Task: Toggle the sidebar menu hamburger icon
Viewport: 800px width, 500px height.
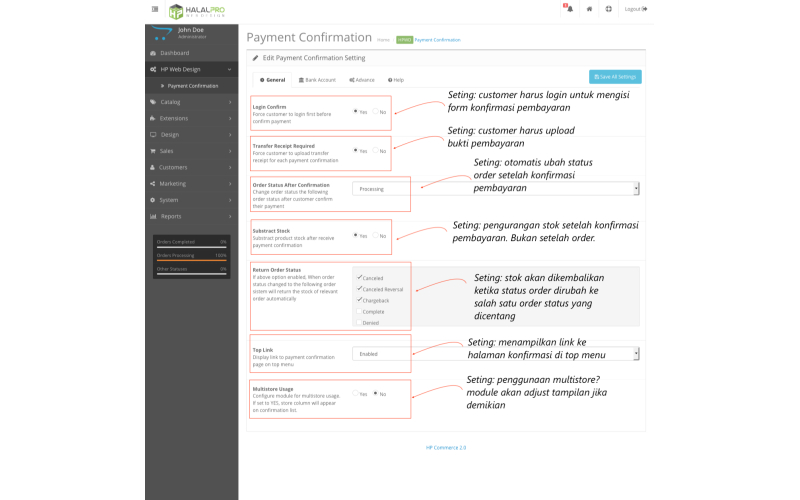Action: tap(155, 9)
